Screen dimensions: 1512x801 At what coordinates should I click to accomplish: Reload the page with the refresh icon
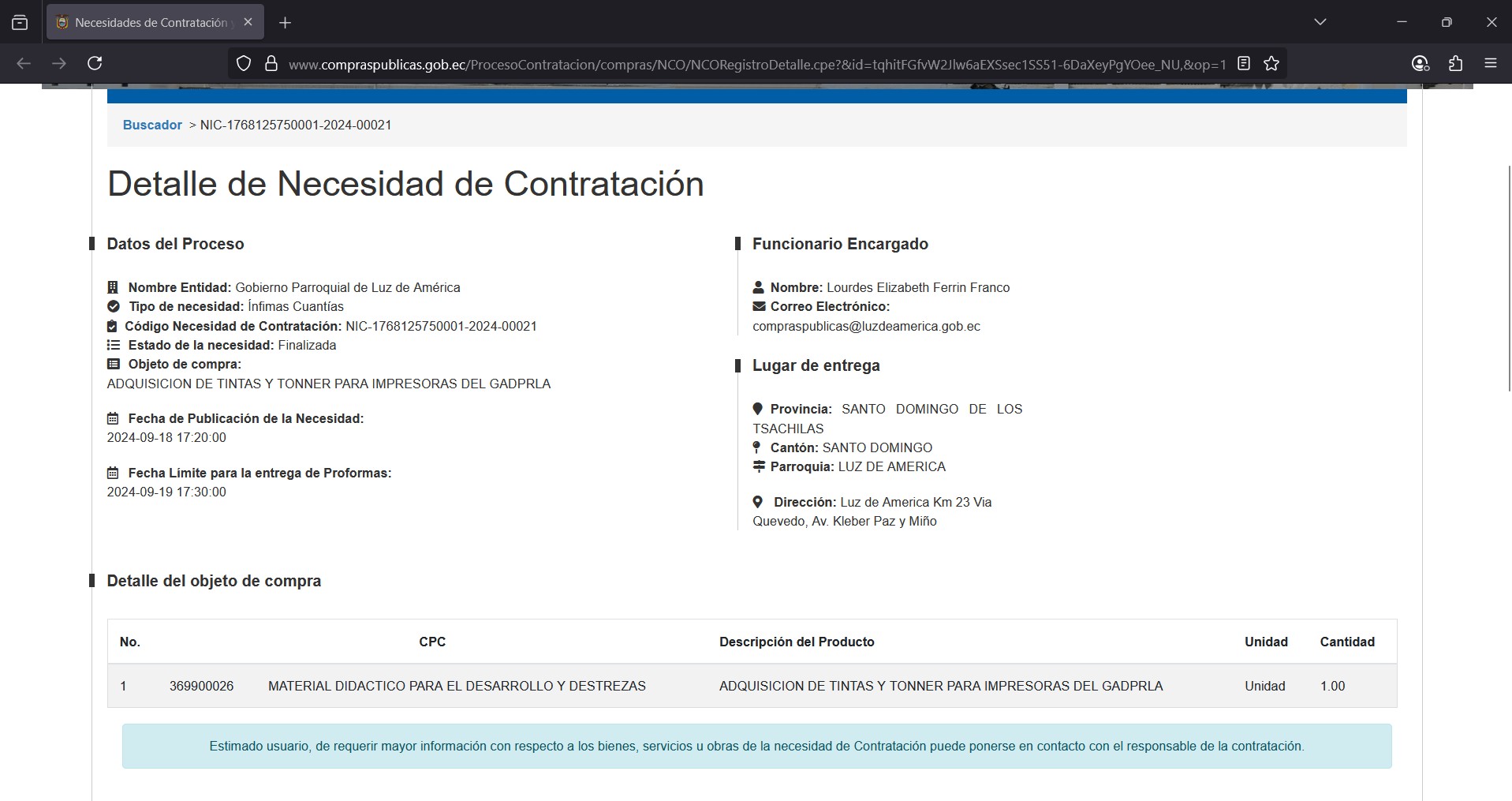pyautogui.click(x=95, y=63)
